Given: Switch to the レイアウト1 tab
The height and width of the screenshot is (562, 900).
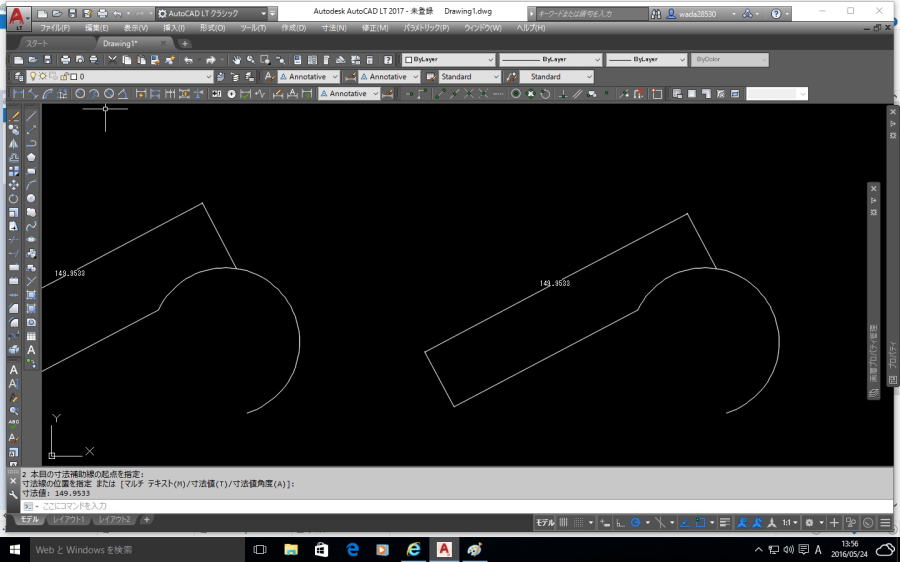Looking at the screenshot, I should pos(68,520).
